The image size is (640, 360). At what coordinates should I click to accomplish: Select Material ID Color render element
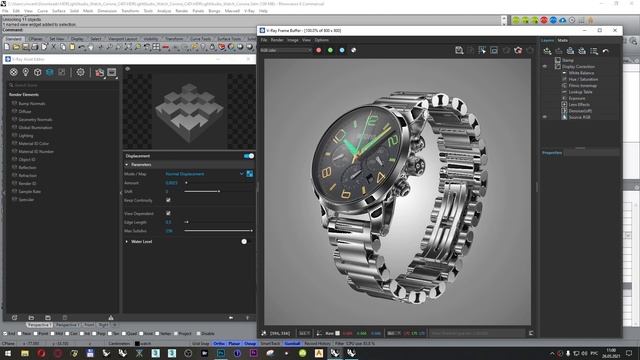pyautogui.click(x=33, y=144)
